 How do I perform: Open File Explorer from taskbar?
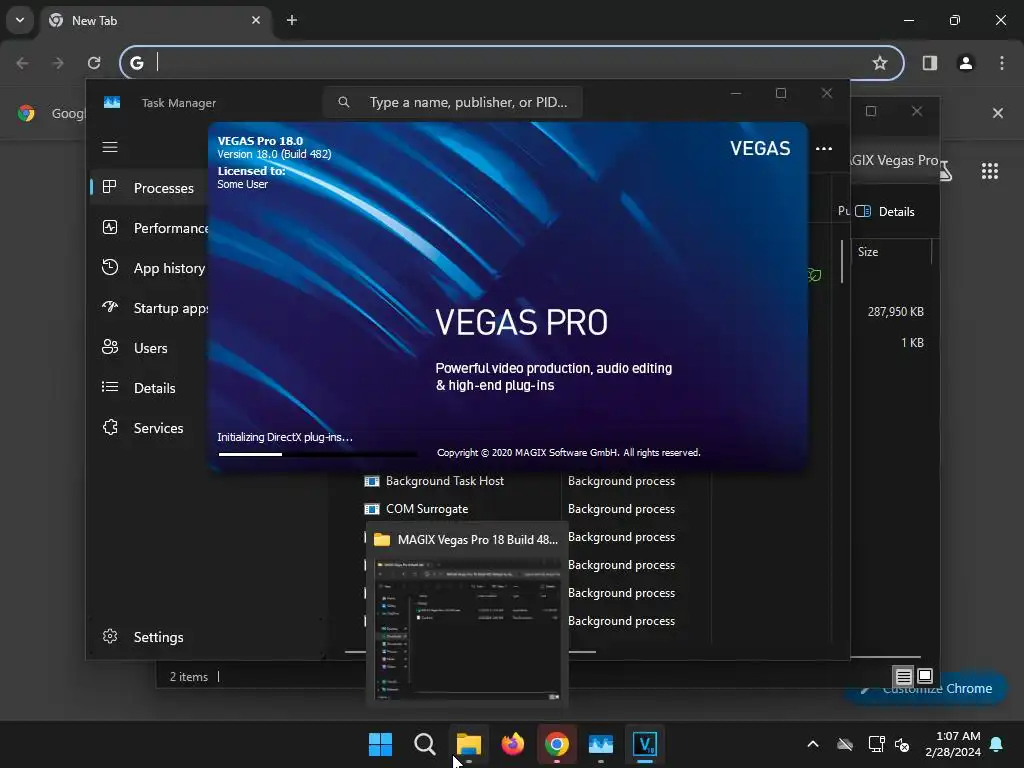[469, 744]
